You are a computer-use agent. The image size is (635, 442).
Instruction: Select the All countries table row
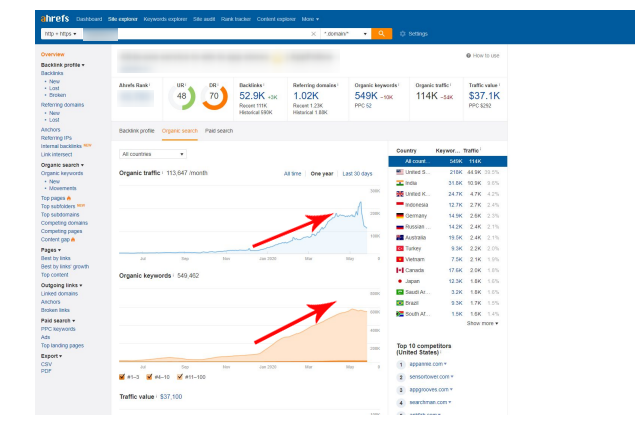(x=448, y=161)
